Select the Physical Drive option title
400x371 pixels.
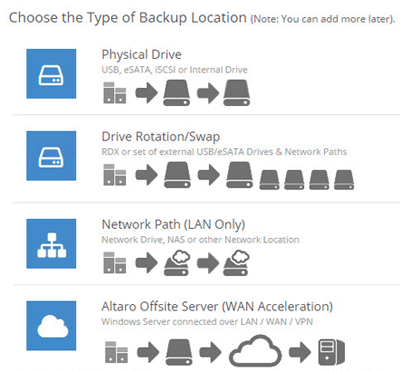[142, 55]
